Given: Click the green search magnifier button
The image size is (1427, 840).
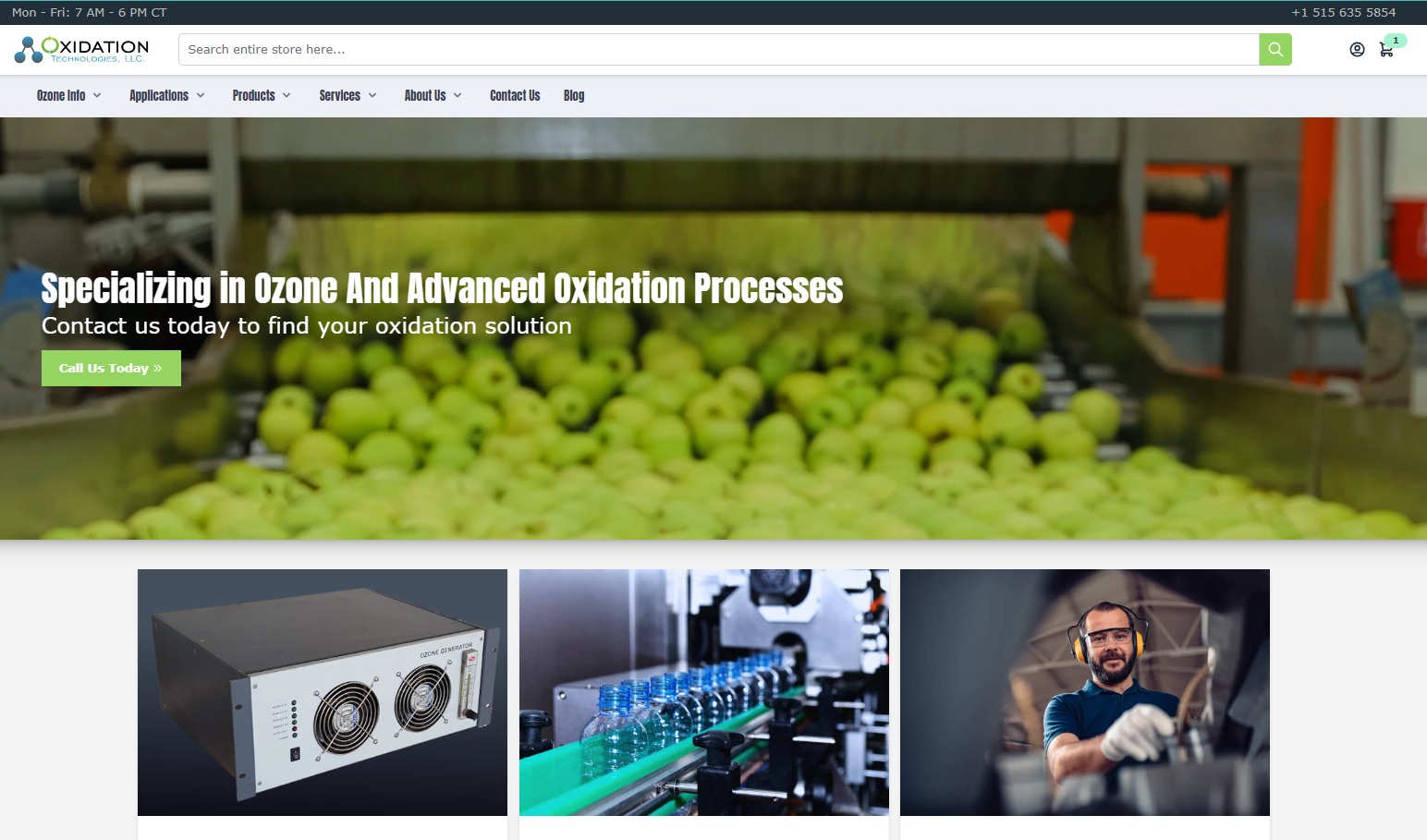Looking at the screenshot, I should (1275, 50).
